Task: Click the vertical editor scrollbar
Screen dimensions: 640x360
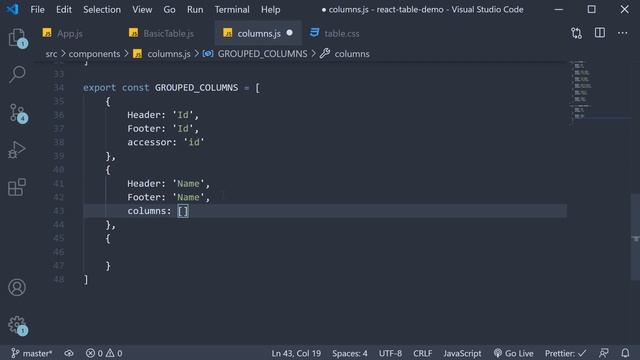Action: point(635,238)
